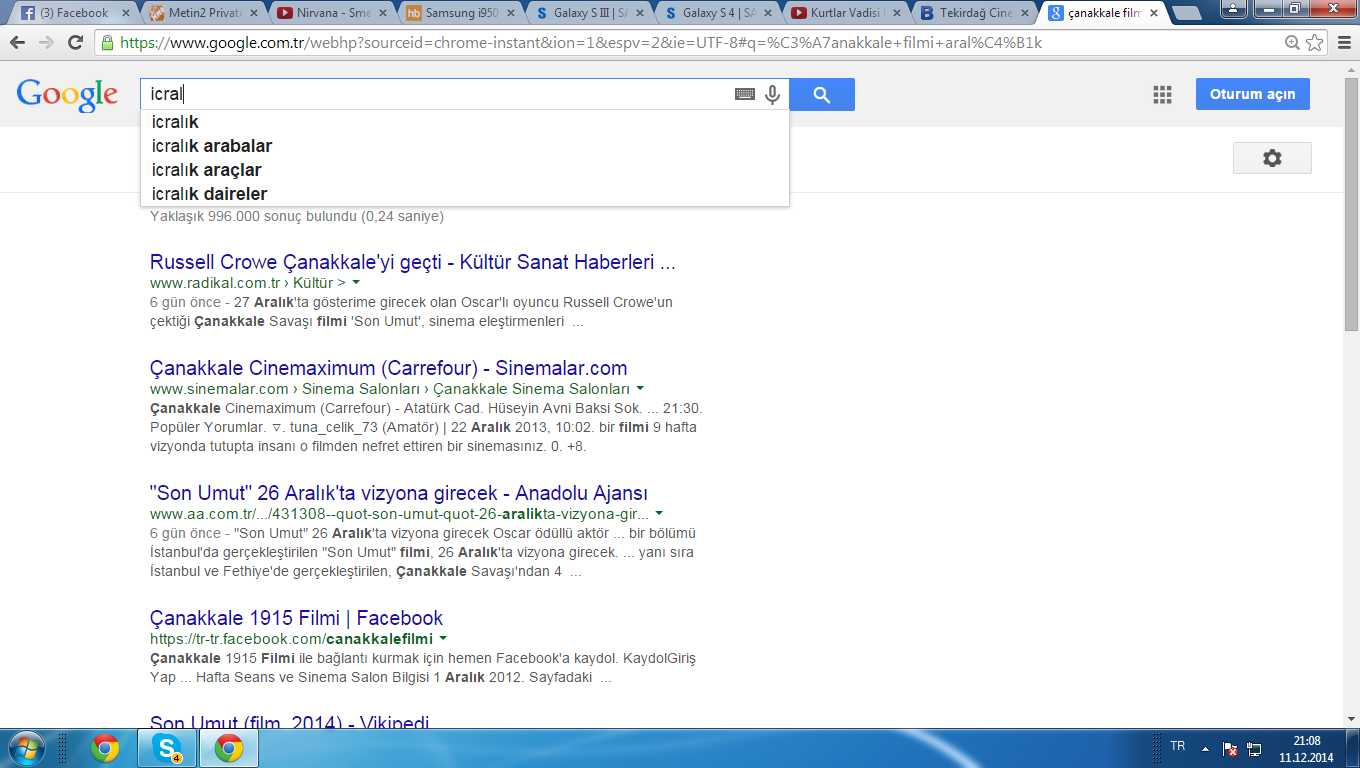Image resolution: width=1360 pixels, height=768 pixels.
Task: Close the Facebook tab
Action: [126, 14]
